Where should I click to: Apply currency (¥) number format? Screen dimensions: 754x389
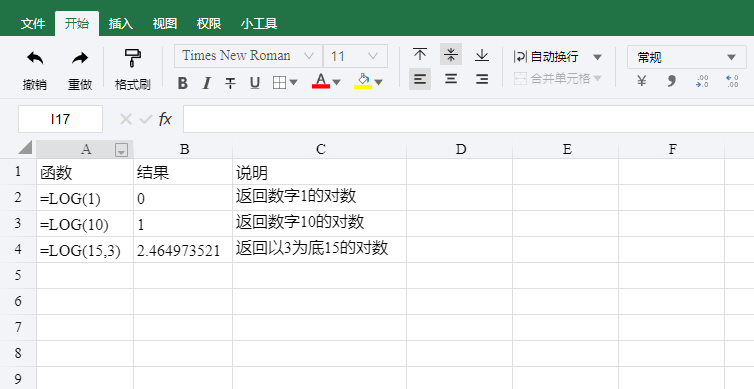641,81
